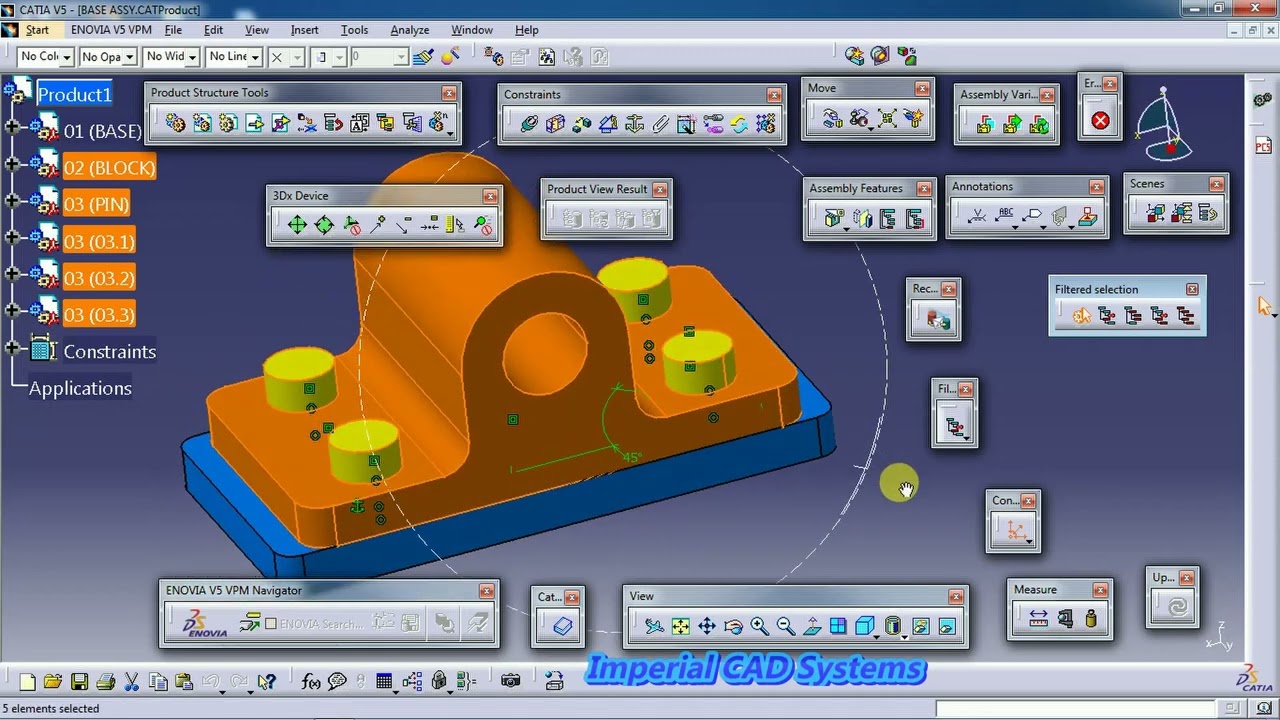Click the Fix Component anchor constraint icon
The height and width of the screenshot is (720, 1280).
(634, 124)
